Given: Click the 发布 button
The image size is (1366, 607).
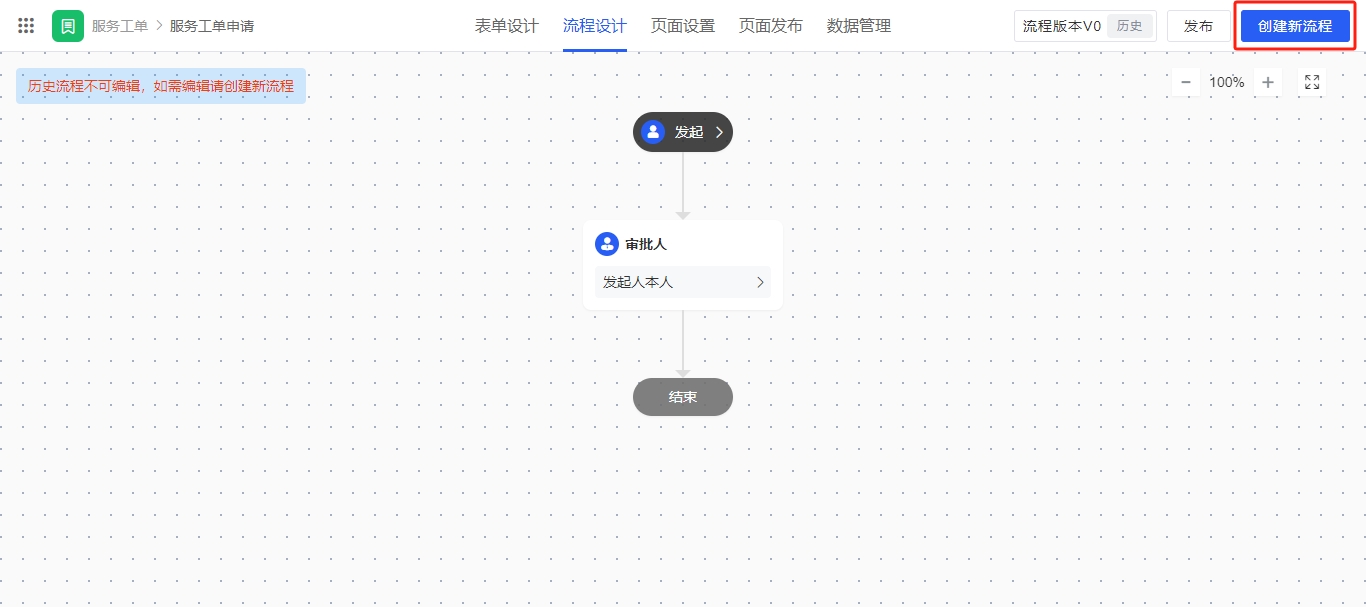Looking at the screenshot, I should 1199,26.
